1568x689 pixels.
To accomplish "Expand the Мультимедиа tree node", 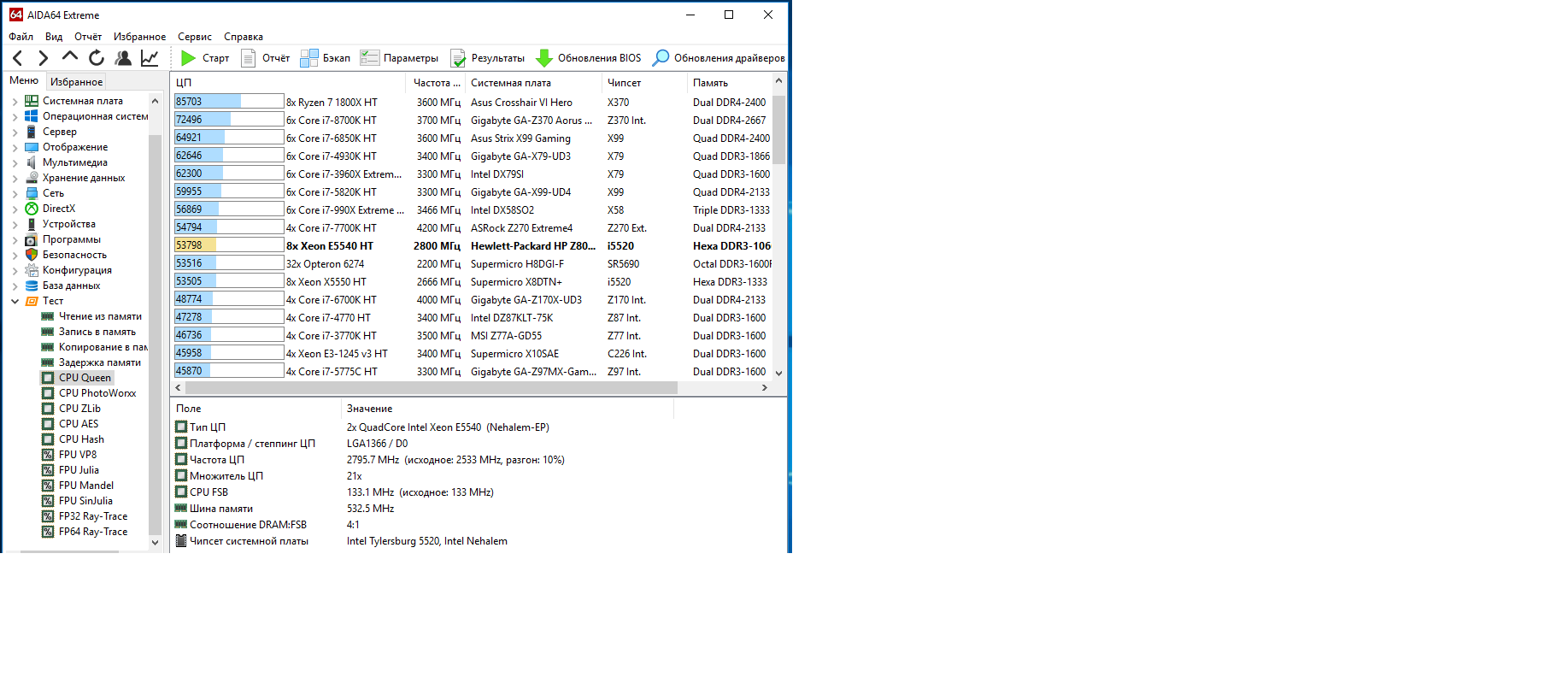I will click(x=15, y=162).
